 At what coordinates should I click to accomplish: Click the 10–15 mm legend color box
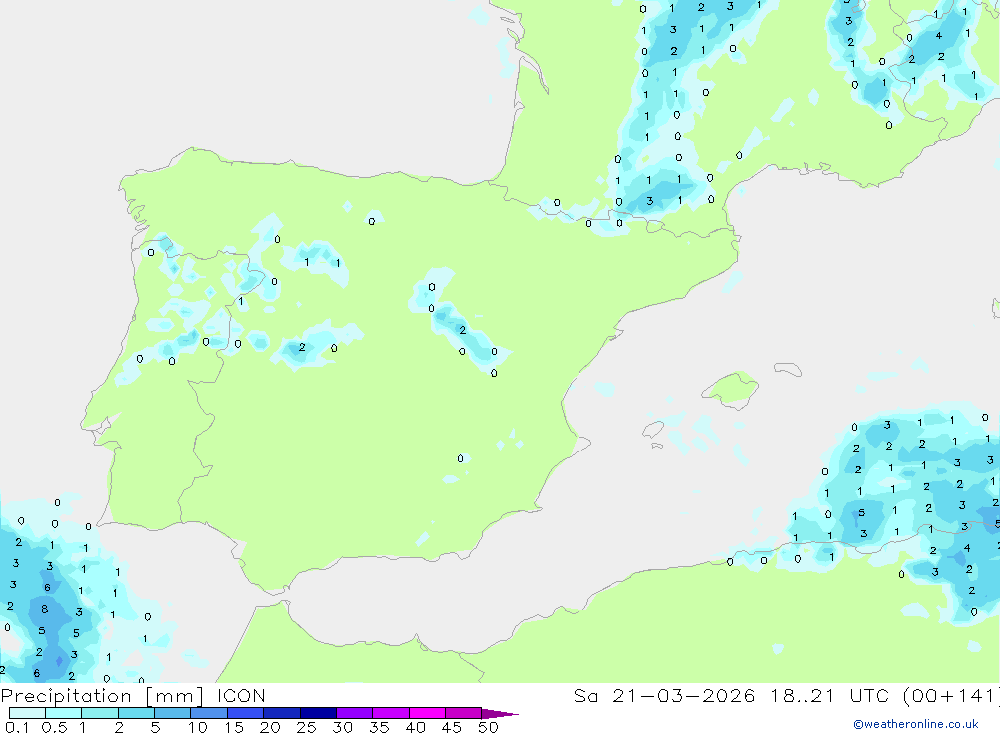pyautogui.click(x=209, y=713)
